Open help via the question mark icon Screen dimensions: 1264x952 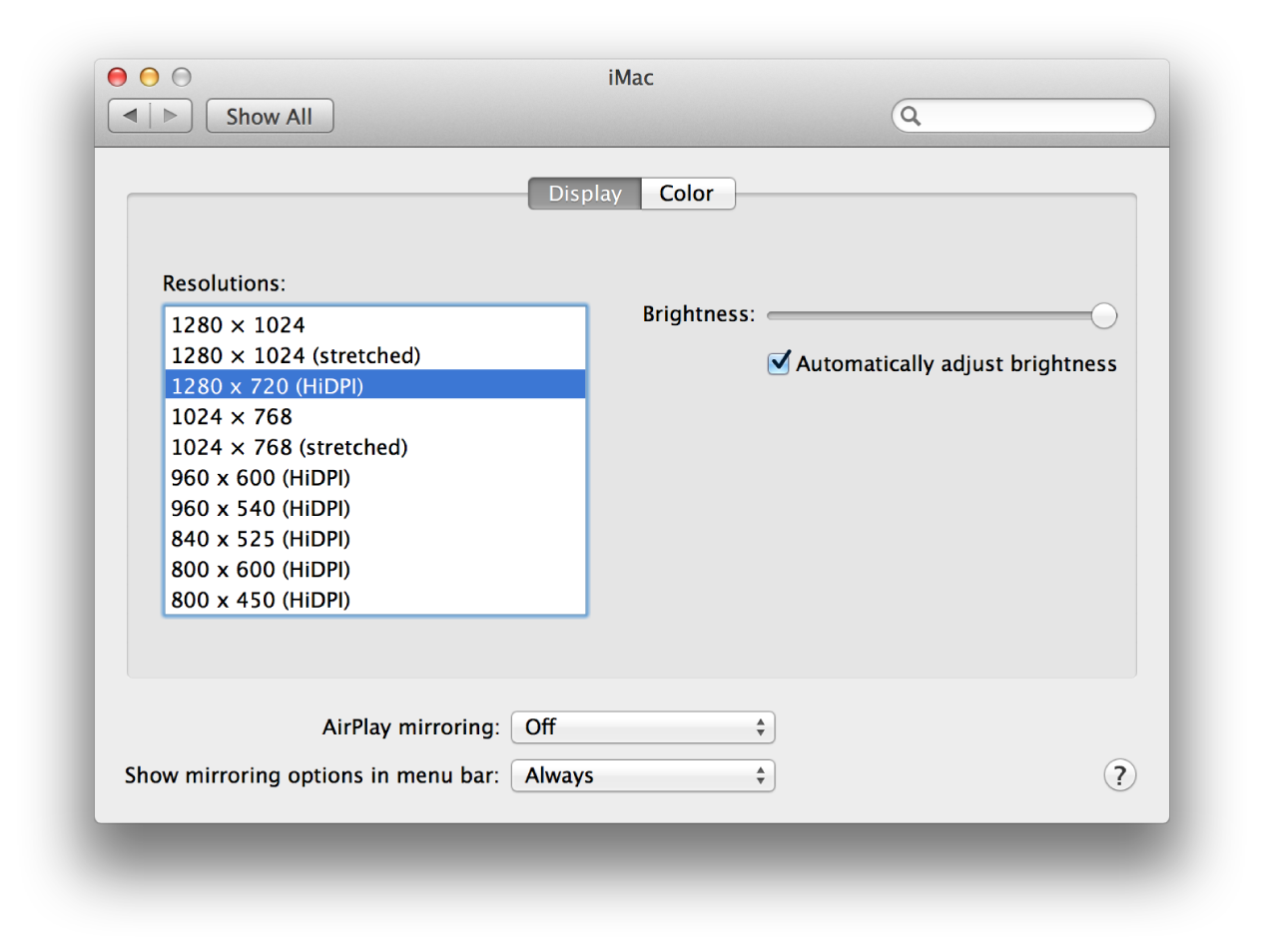click(x=1120, y=775)
